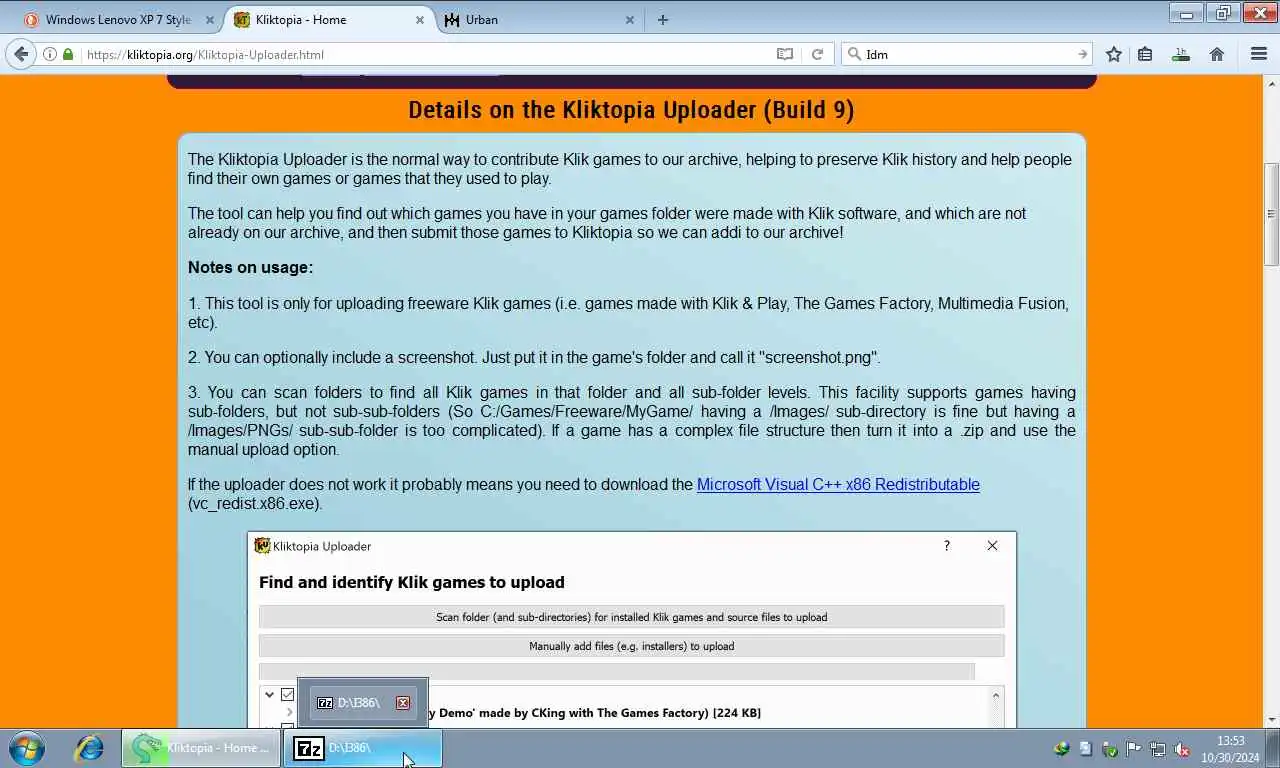Open the Windows Start menu orb
This screenshot has width=1280, height=768.
(27, 748)
